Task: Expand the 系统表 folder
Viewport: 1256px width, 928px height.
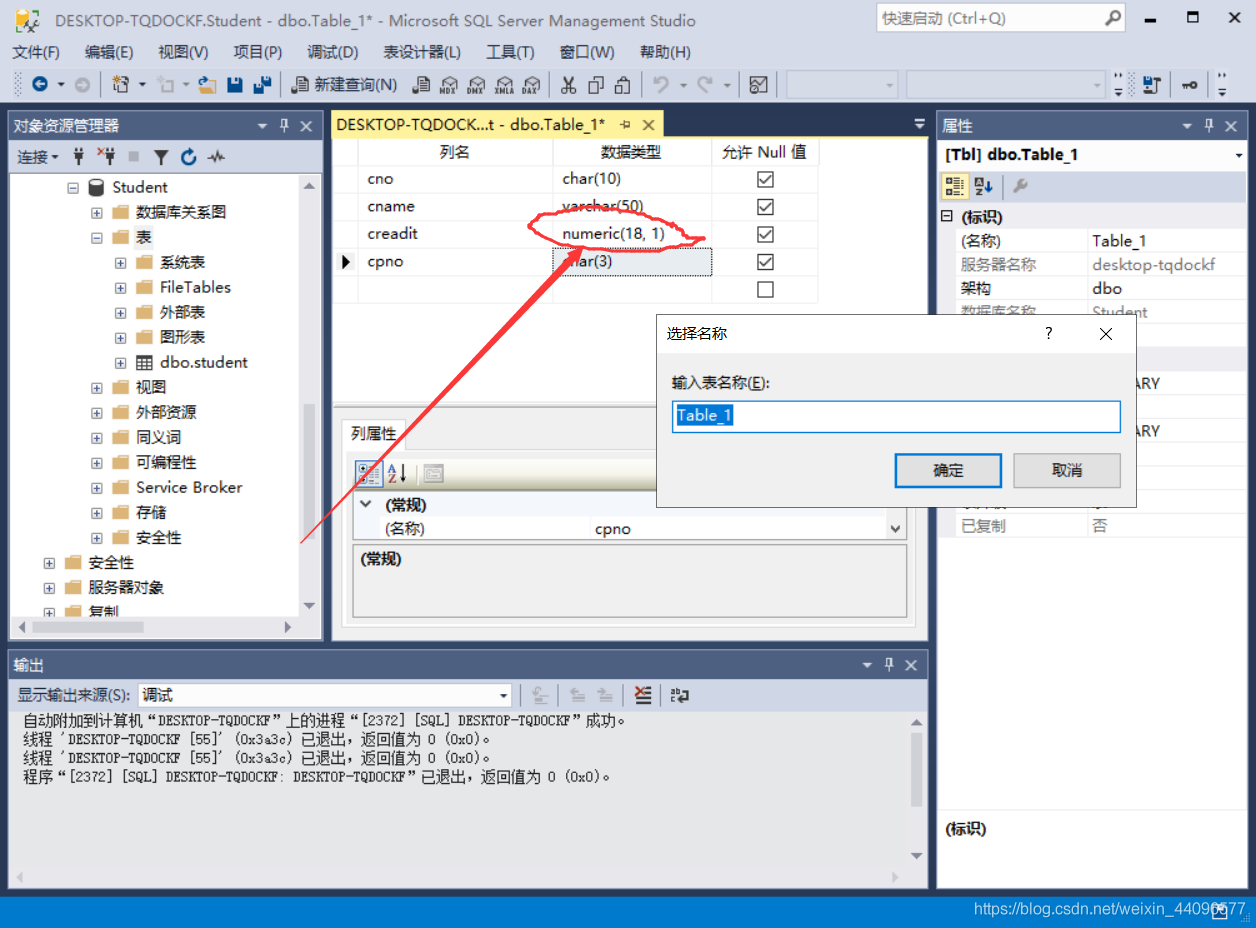Action: [x=121, y=262]
